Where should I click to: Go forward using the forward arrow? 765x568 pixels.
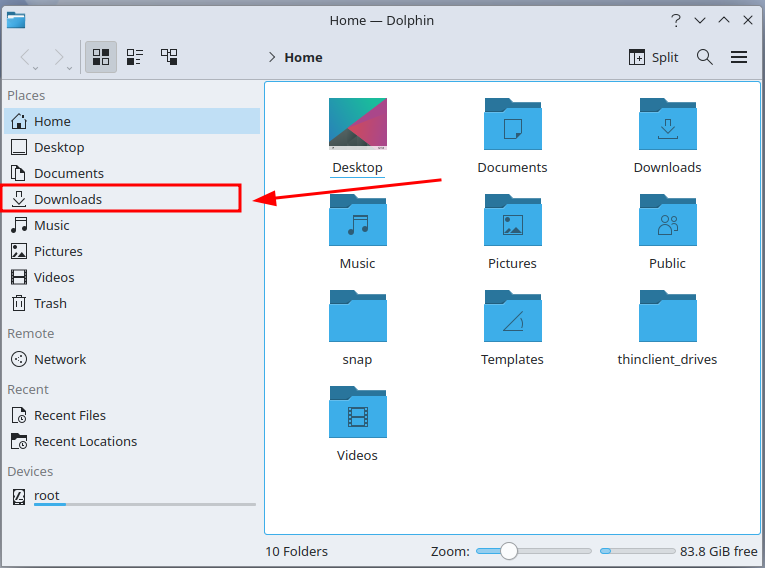click(x=59, y=57)
